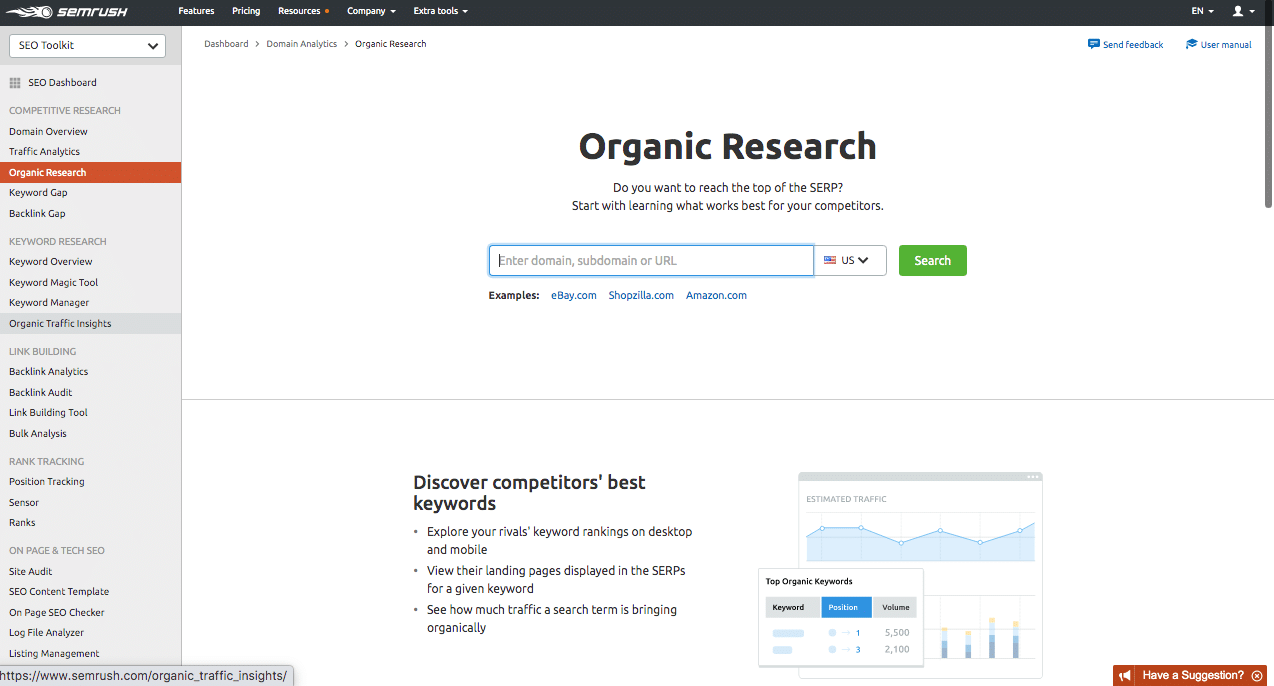Click the Amazon.com example link
This screenshot has width=1274, height=686.
tap(716, 295)
